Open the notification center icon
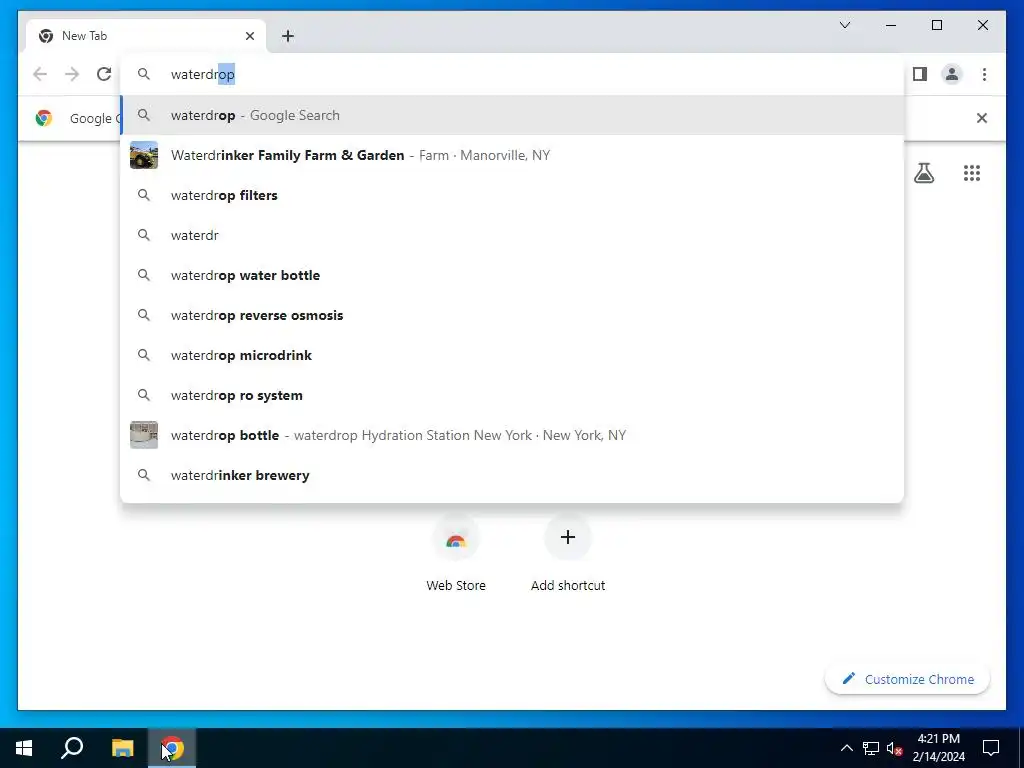 (991, 748)
